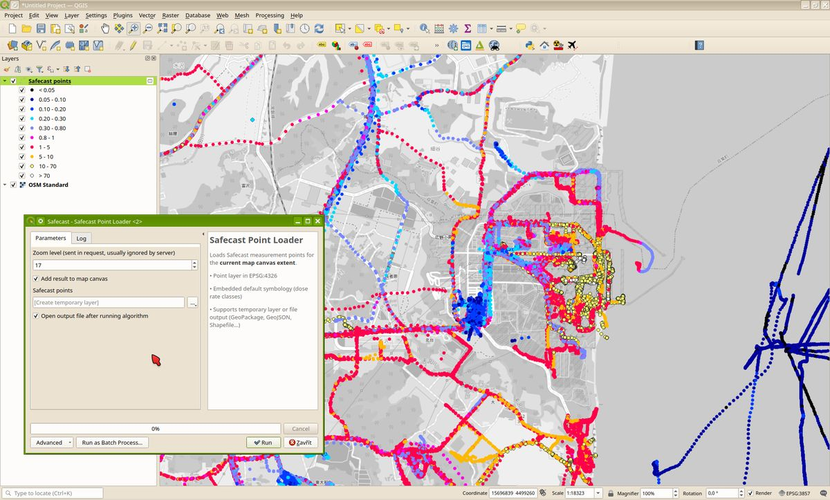Create a new project with the blank page icon
The height and width of the screenshot is (500, 830).
(x=12, y=29)
